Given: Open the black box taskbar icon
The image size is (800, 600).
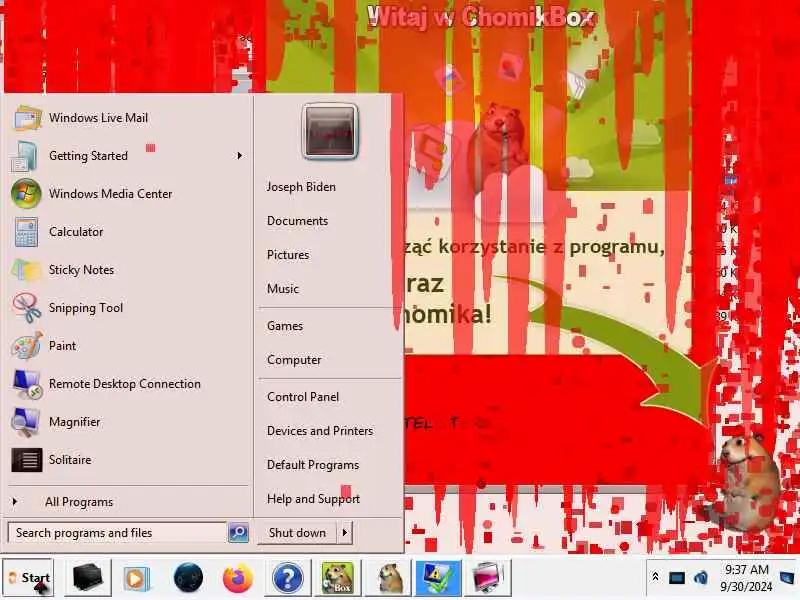Looking at the screenshot, I should pyautogui.click(x=88, y=578).
